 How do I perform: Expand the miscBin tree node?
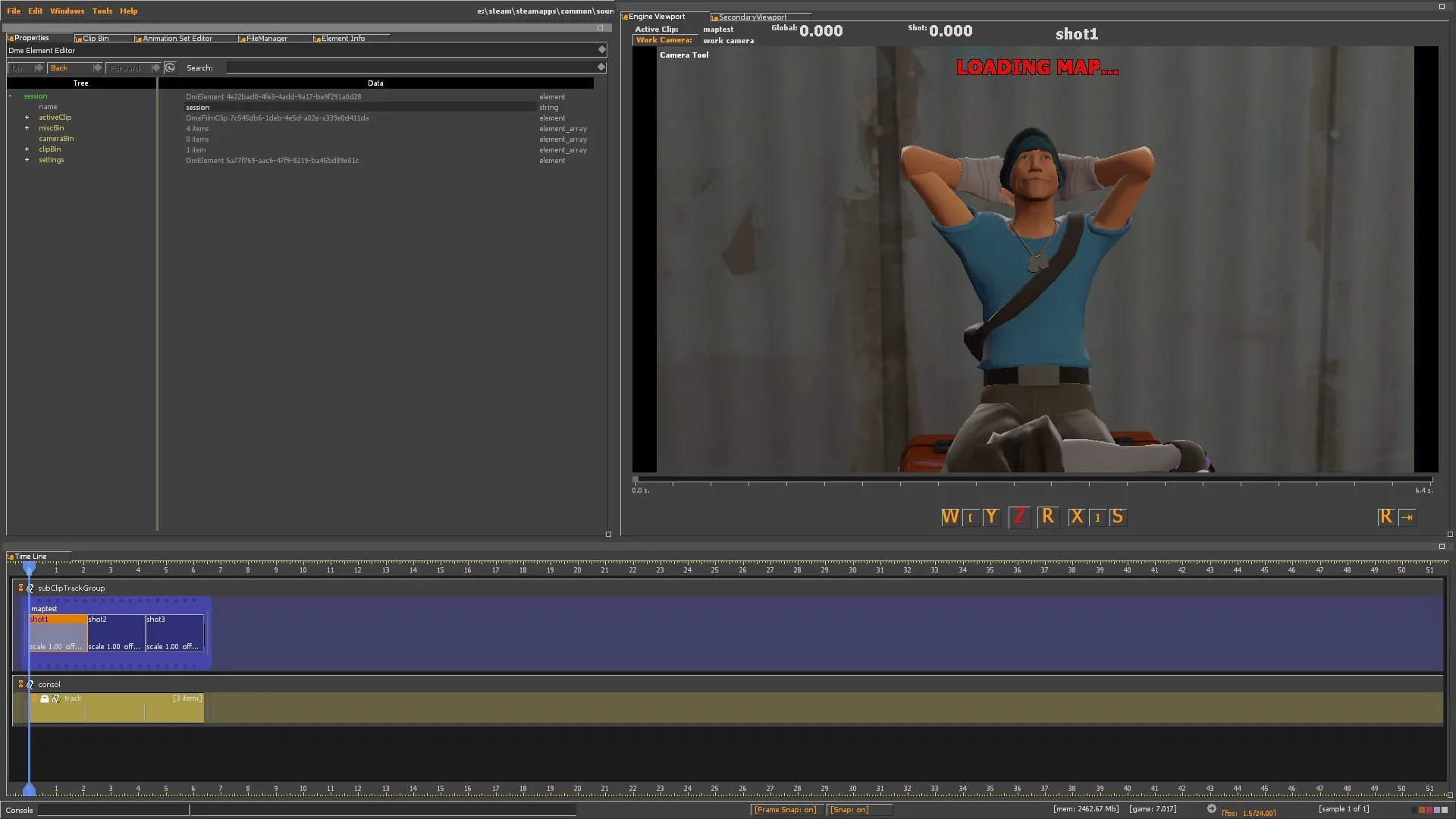click(27, 128)
